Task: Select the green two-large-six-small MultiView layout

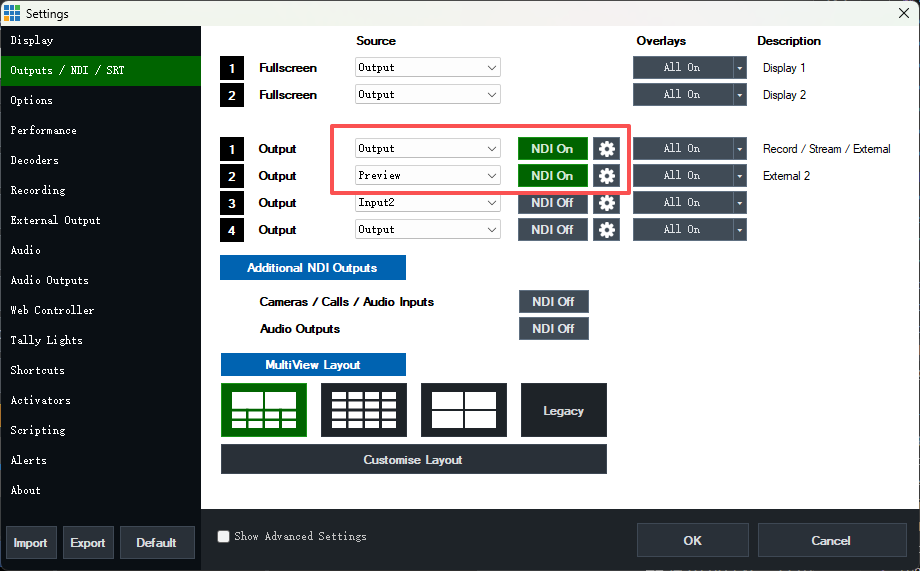Action: click(x=264, y=410)
